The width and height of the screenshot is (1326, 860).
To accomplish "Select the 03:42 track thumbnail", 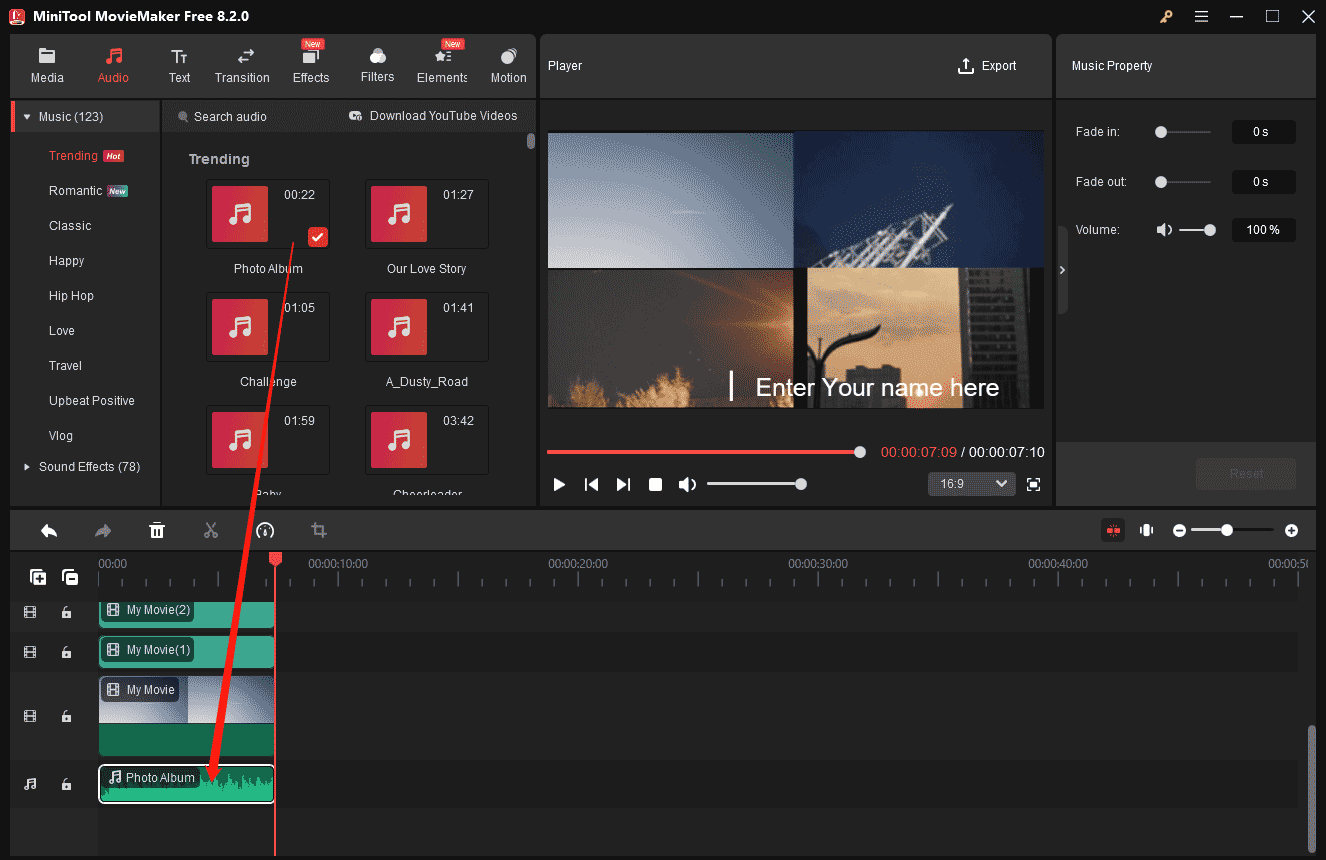I will [x=399, y=440].
